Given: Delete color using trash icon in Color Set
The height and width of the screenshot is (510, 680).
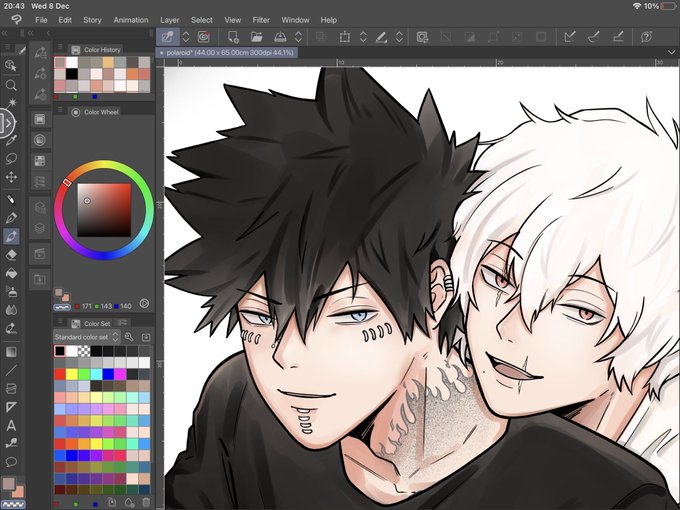Looking at the screenshot, I should pos(146,502).
